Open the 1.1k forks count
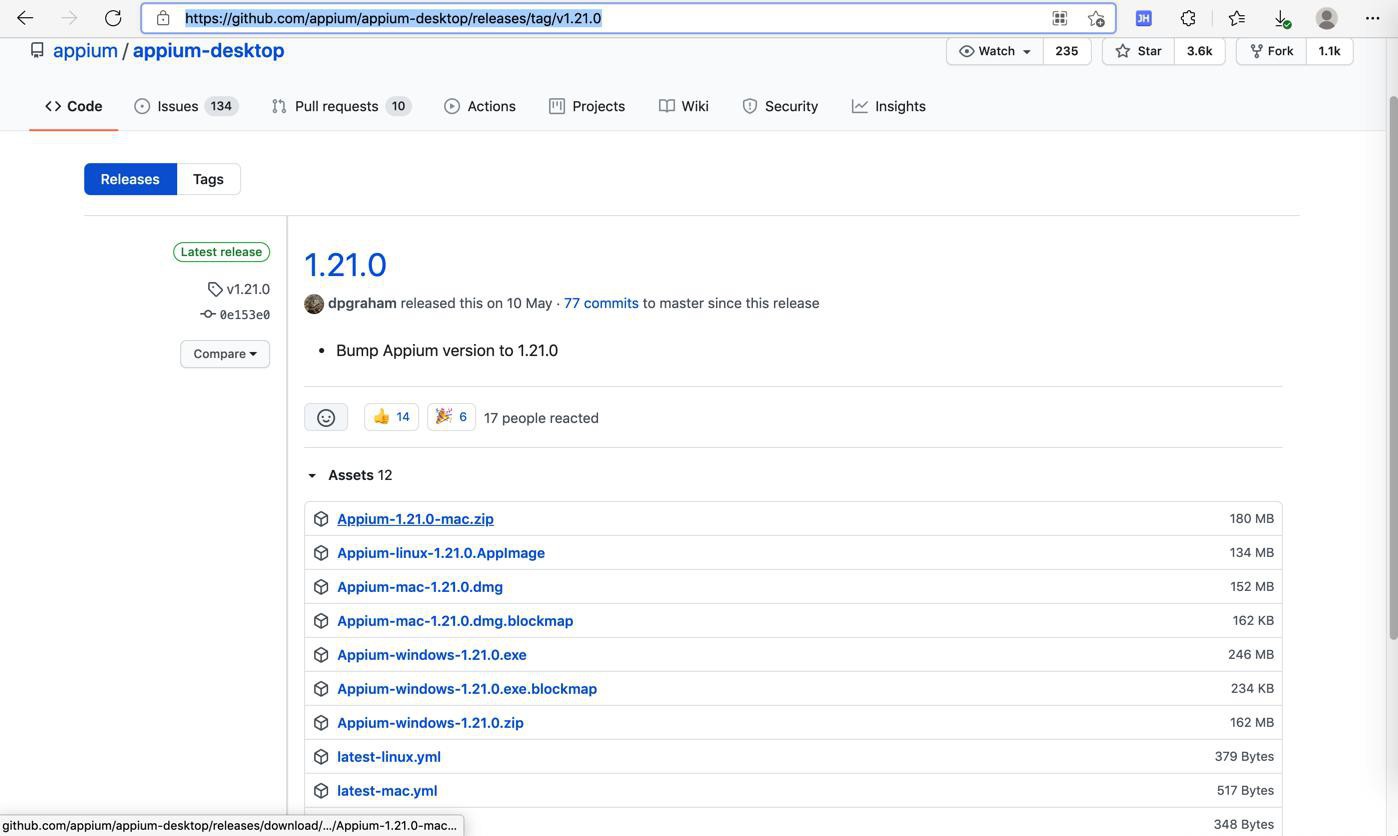This screenshot has width=1398, height=836. pyautogui.click(x=1329, y=51)
